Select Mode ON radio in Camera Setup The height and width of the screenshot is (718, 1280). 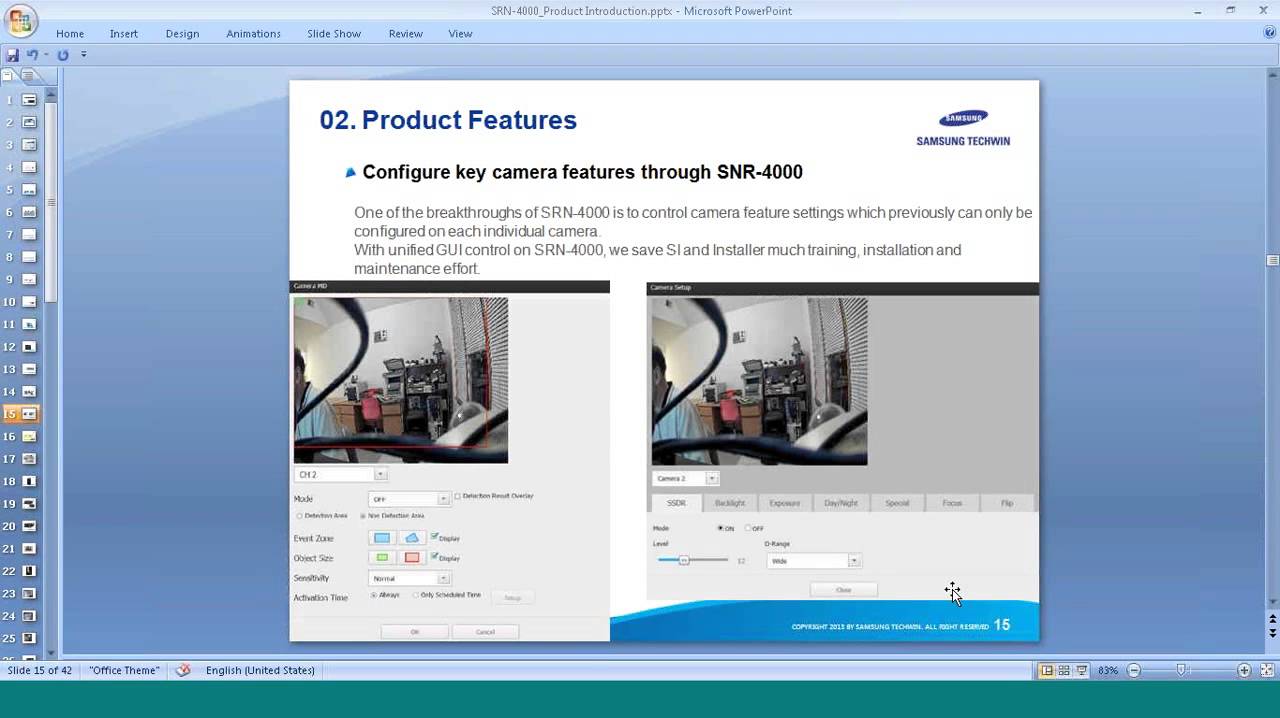(720, 528)
